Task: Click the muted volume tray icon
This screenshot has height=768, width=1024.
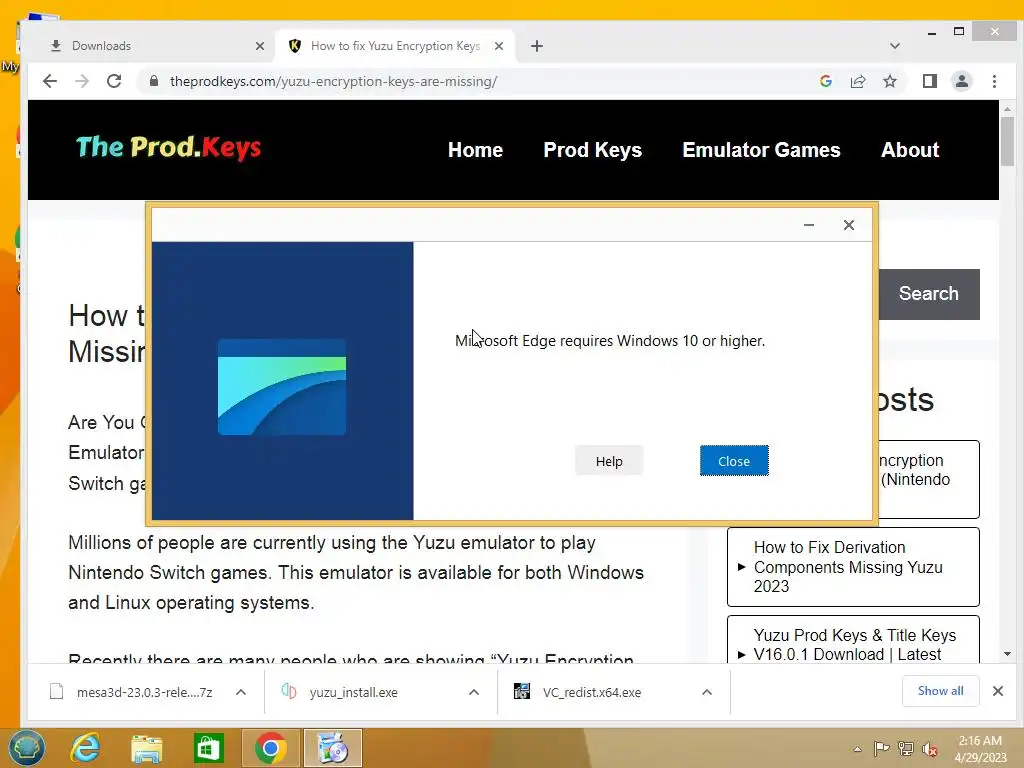Action: click(x=930, y=748)
